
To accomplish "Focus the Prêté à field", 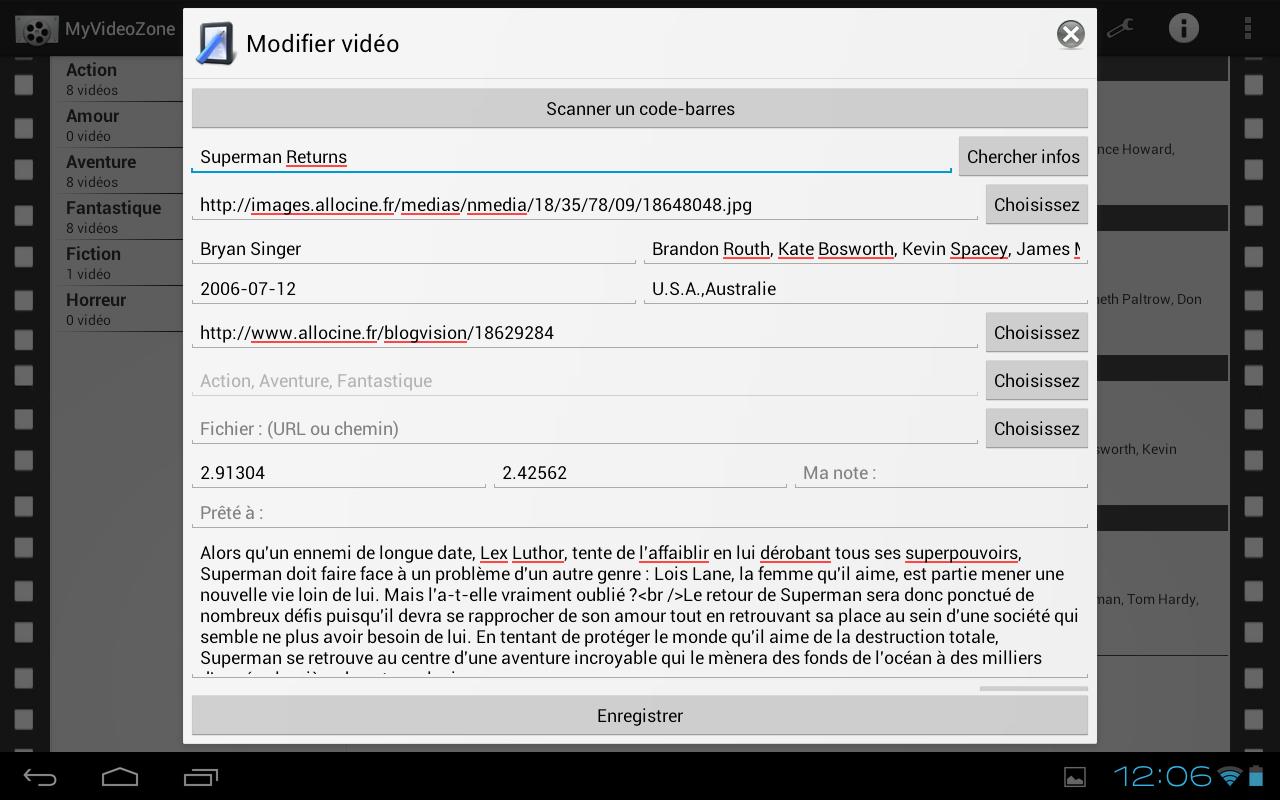I will tap(640, 512).
